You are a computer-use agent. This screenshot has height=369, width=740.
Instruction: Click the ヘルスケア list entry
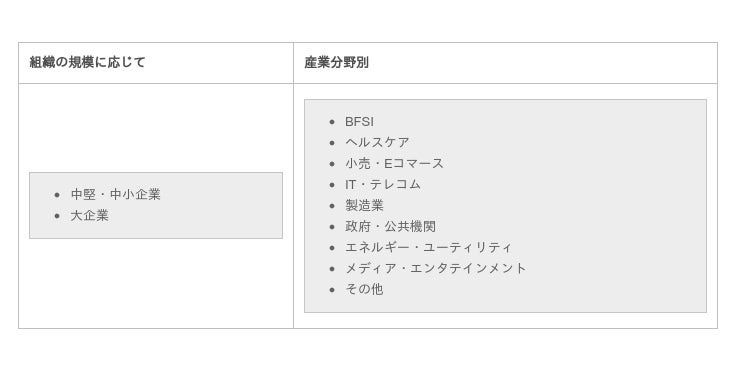[377, 143]
